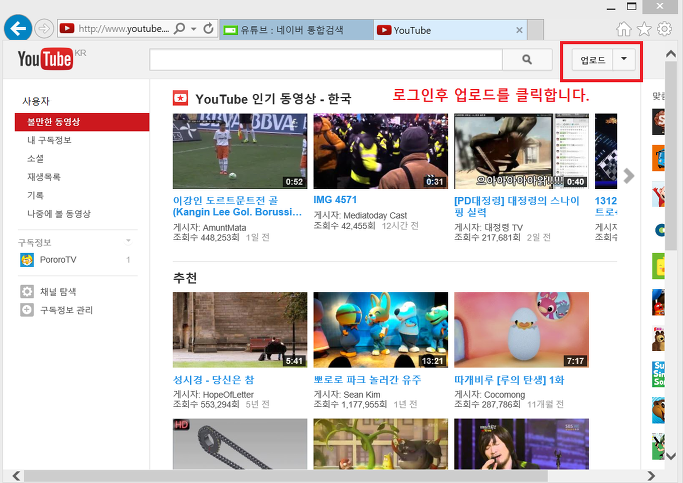Open 재생목록 in the sidebar
This screenshot has width=683, height=483.
point(44,177)
